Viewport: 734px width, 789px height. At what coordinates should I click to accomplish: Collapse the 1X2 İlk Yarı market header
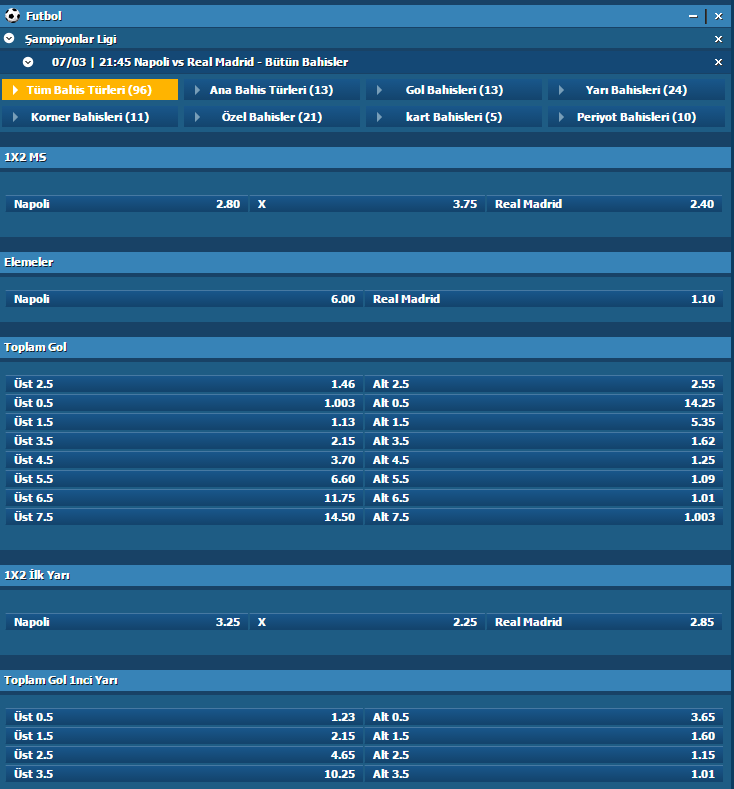(x=365, y=575)
